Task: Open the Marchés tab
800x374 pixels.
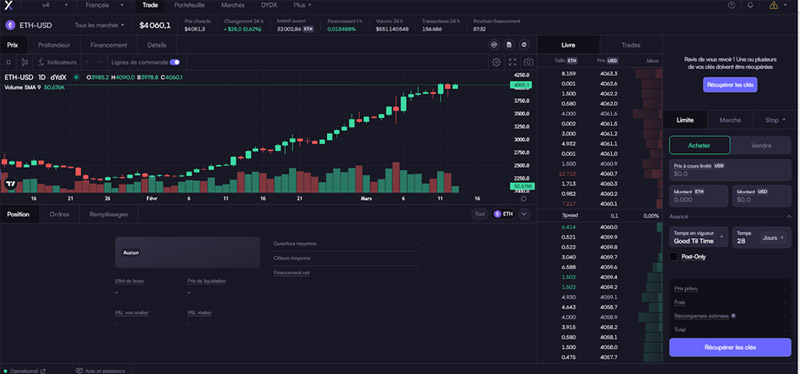Action: [x=233, y=5]
